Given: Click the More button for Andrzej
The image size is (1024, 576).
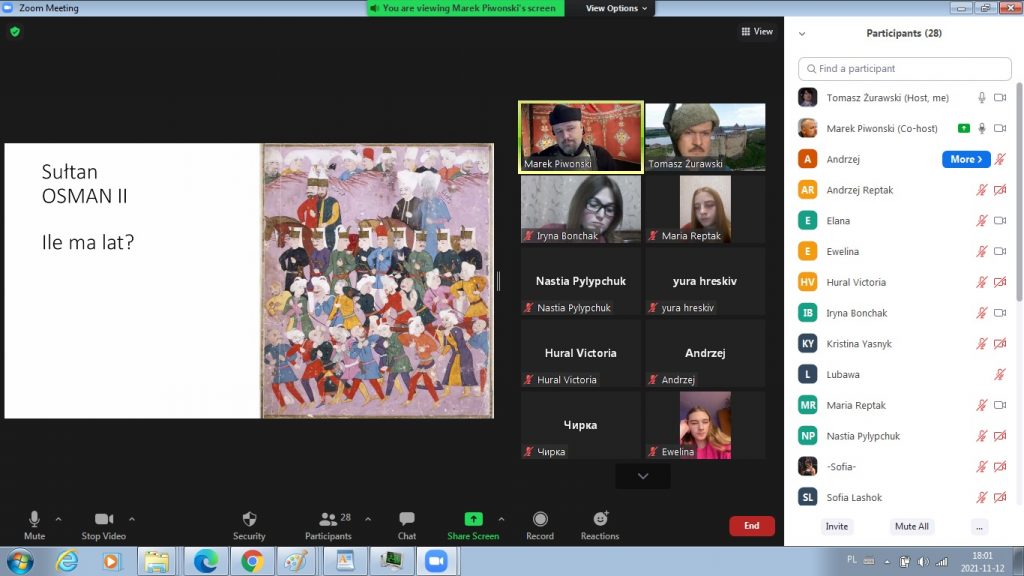Looking at the screenshot, I should 966,159.
